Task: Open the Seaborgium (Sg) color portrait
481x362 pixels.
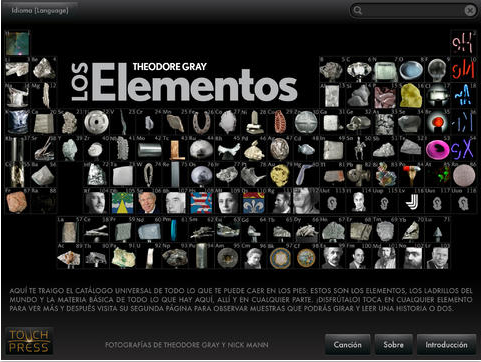Action: pyautogui.click(x=149, y=201)
